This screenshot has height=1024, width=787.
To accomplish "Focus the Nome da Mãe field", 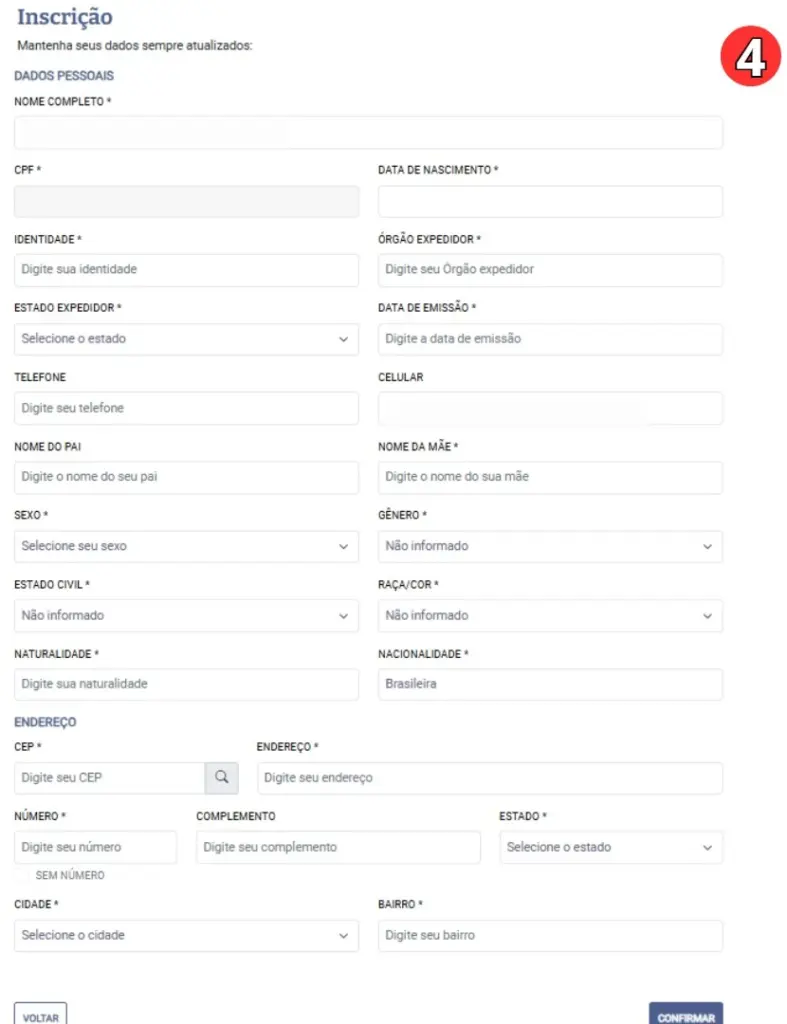I will (x=550, y=478).
